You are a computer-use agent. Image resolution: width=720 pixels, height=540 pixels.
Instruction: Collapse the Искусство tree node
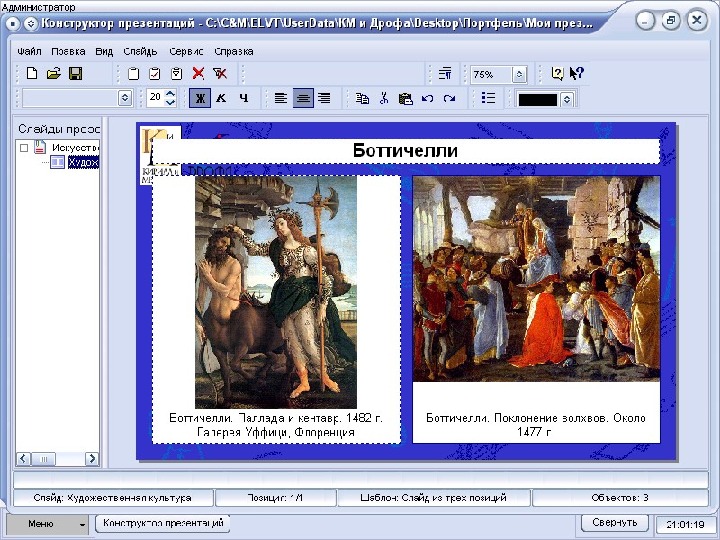point(24,148)
